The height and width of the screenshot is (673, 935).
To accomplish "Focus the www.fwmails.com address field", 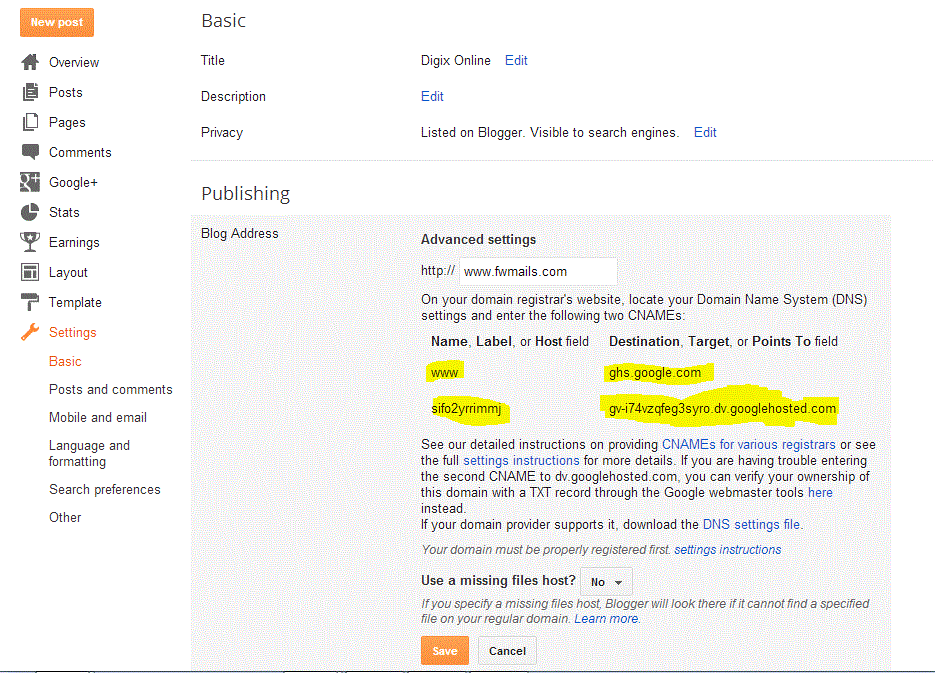I will point(538,271).
